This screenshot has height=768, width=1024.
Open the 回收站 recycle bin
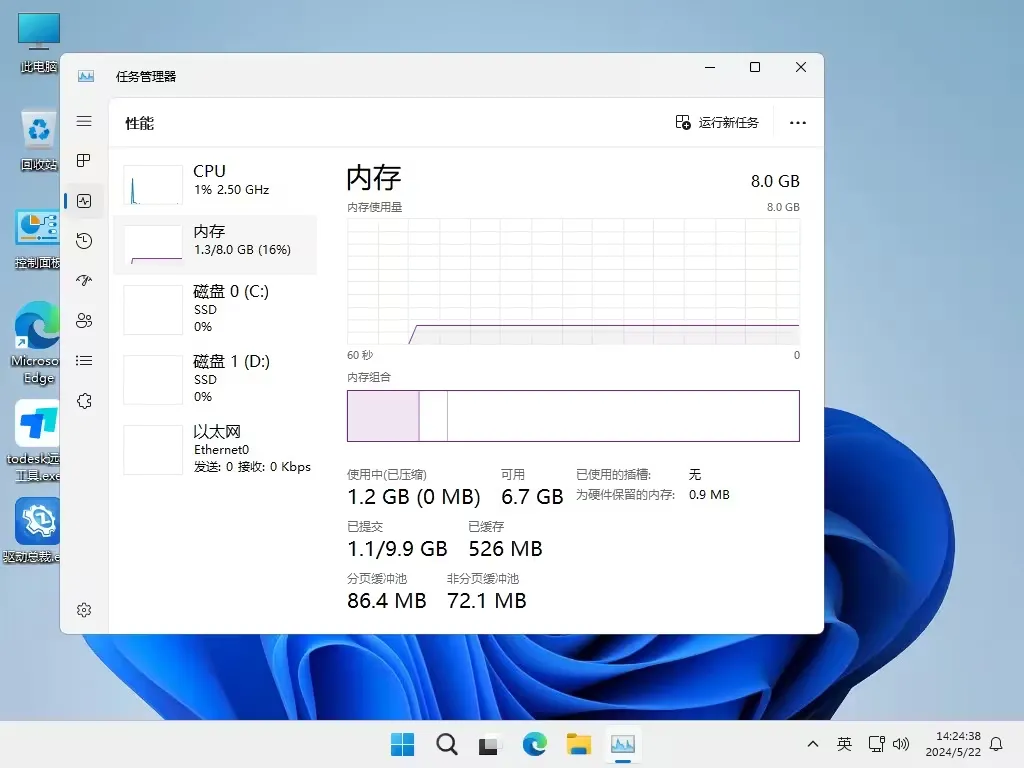(x=36, y=130)
